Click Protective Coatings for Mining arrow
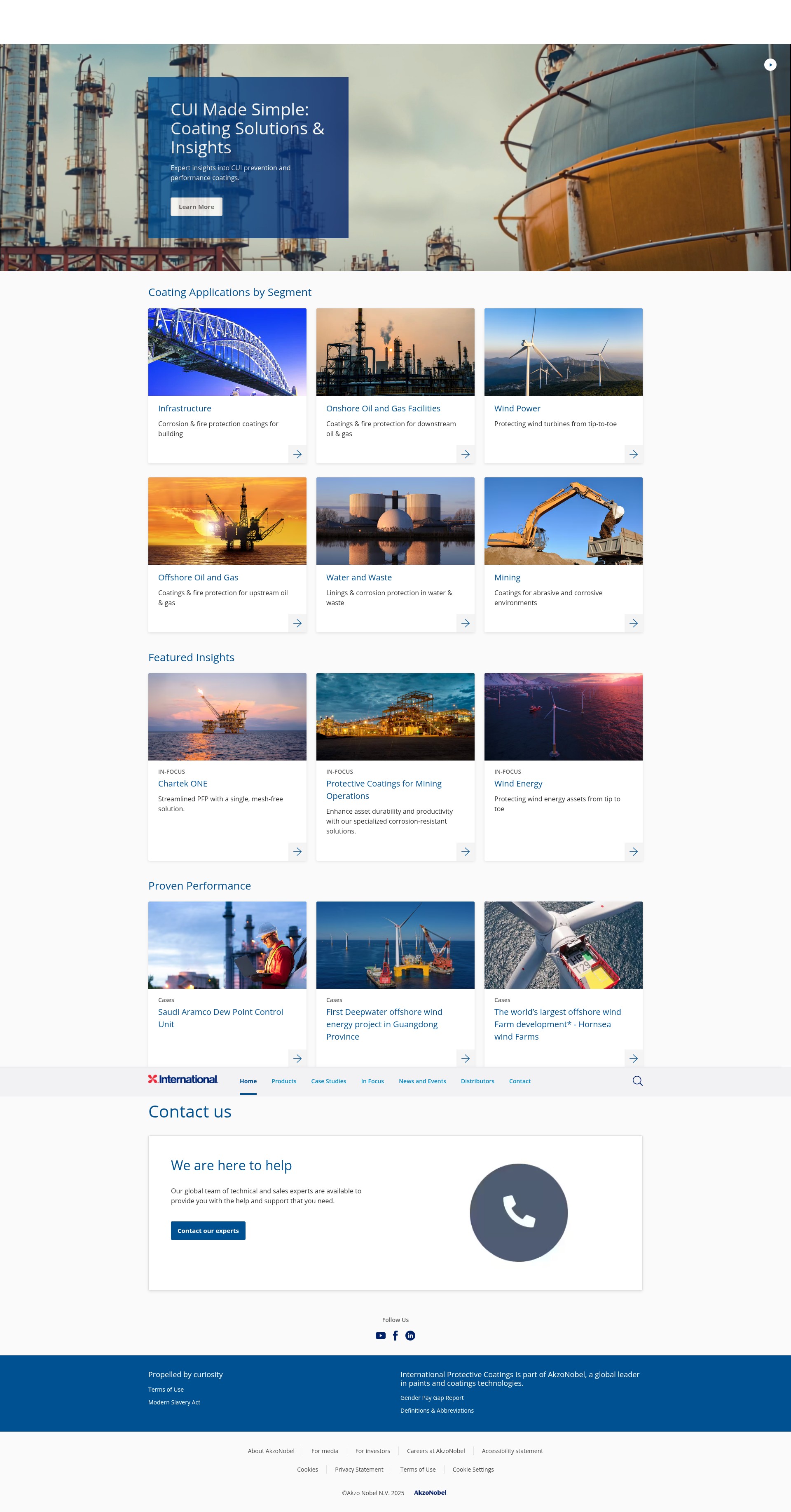 (x=465, y=852)
